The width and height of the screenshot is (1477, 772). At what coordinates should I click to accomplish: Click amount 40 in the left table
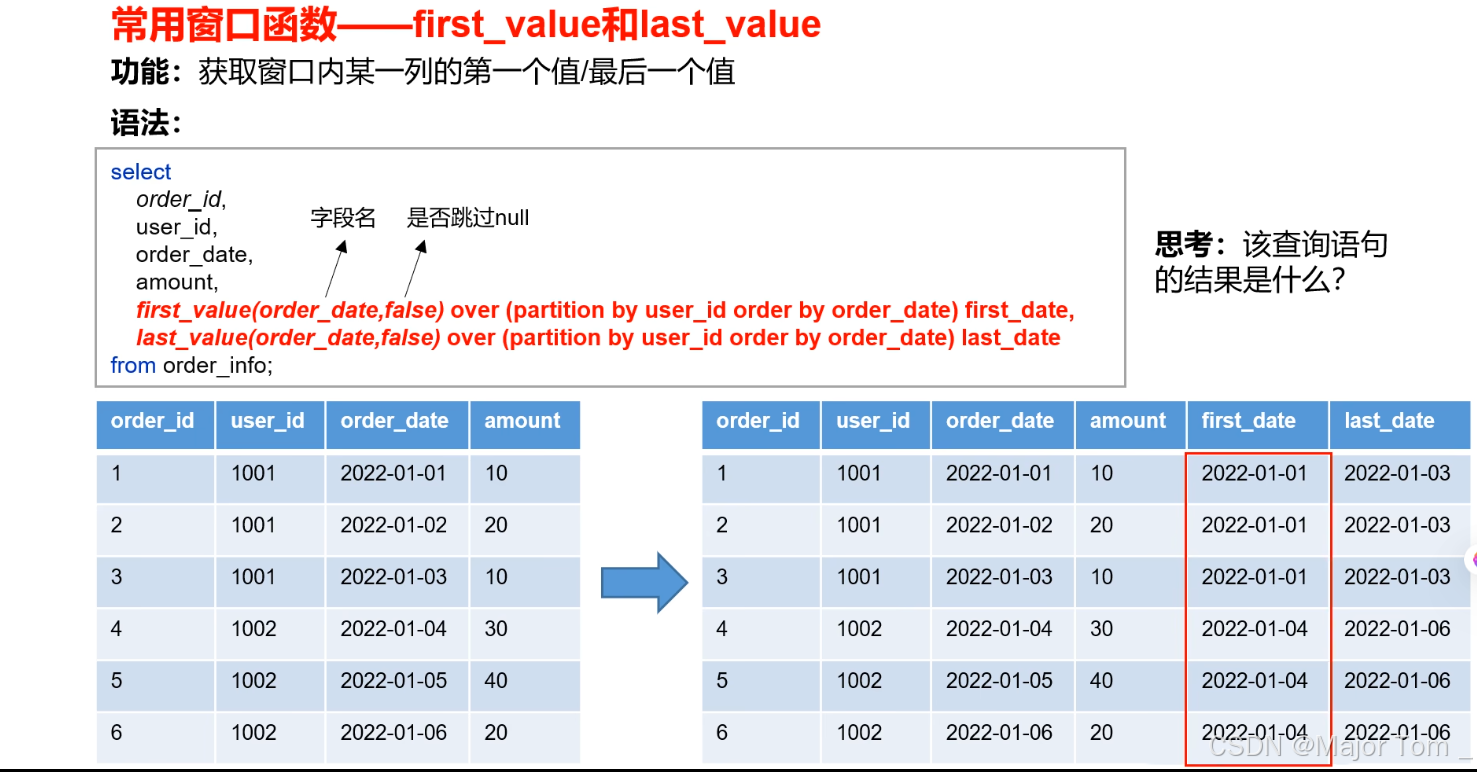pyautogui.click(x=496, y=682)
